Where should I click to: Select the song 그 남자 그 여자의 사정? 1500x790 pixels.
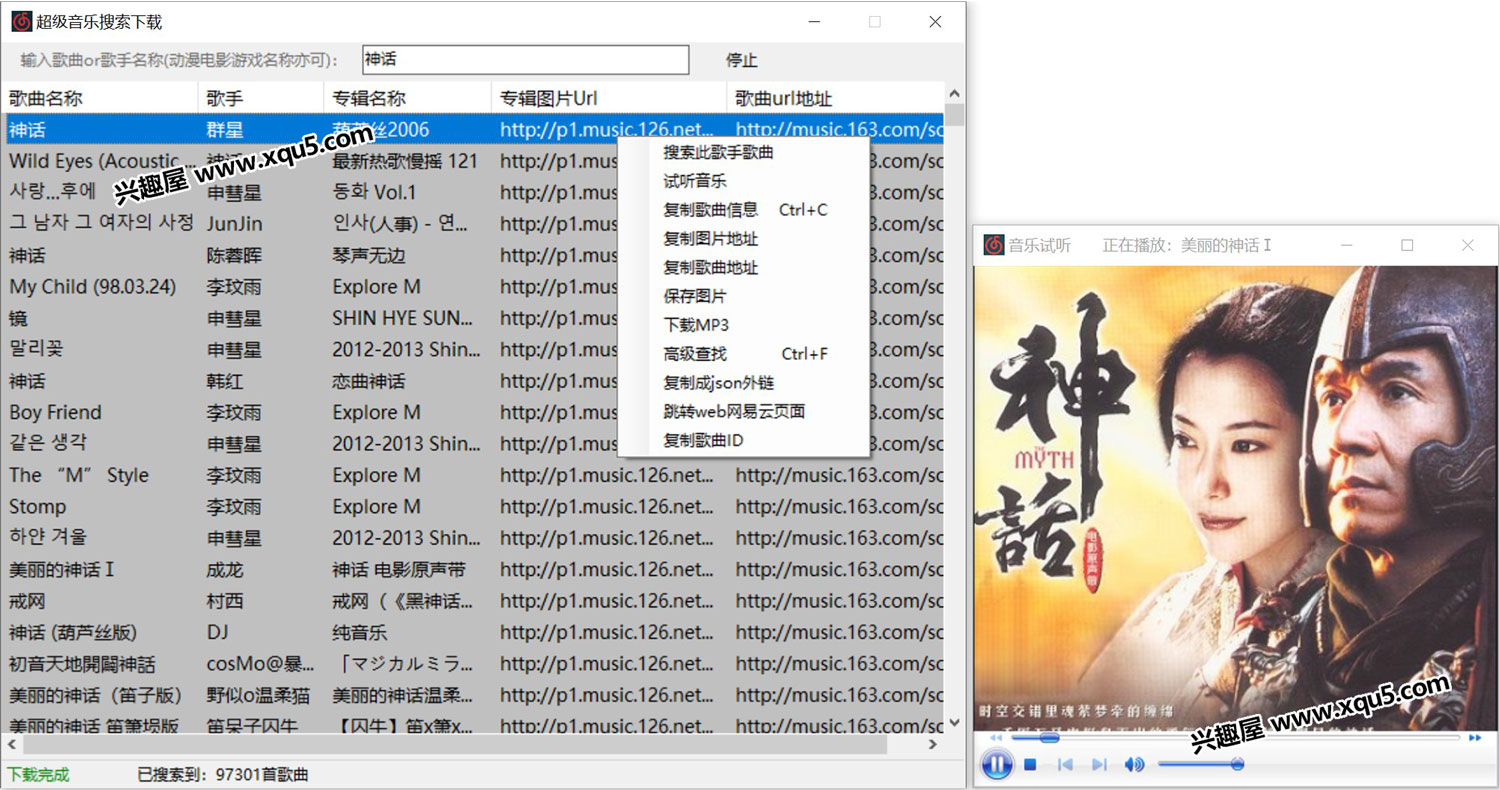101,223
